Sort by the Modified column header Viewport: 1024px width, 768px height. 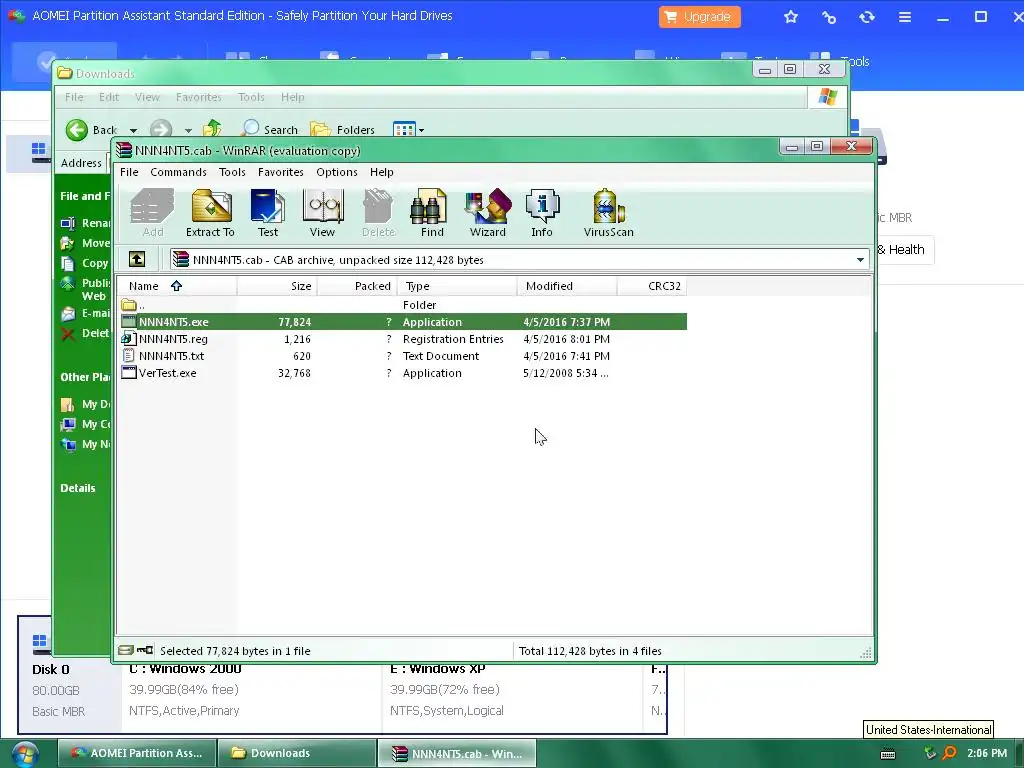point(567,286)
